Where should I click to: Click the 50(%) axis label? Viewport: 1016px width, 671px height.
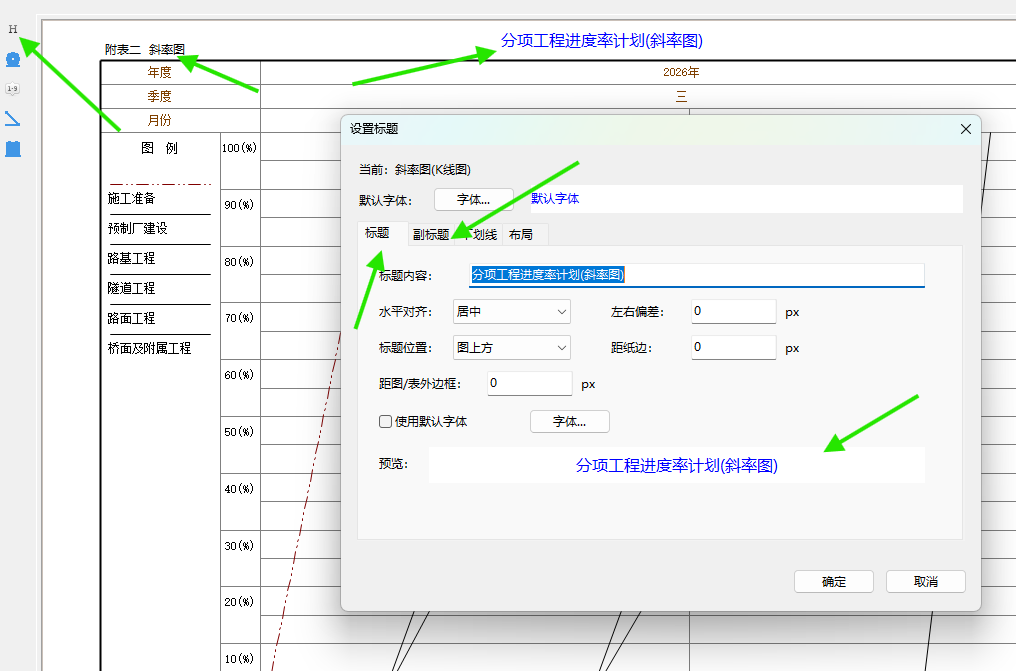pyautogui.click(x=240, y=432)
